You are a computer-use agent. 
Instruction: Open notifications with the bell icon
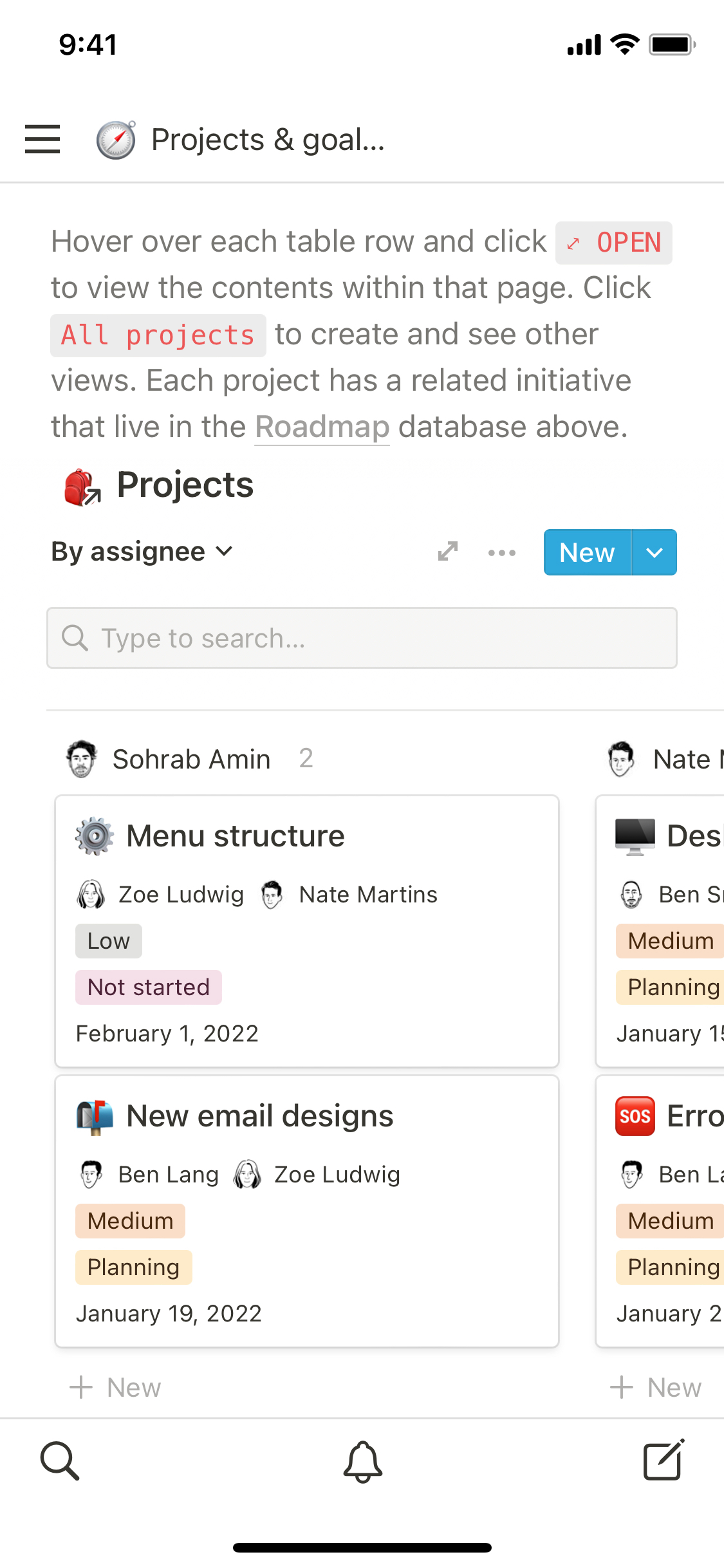(x=362, y=1461)
